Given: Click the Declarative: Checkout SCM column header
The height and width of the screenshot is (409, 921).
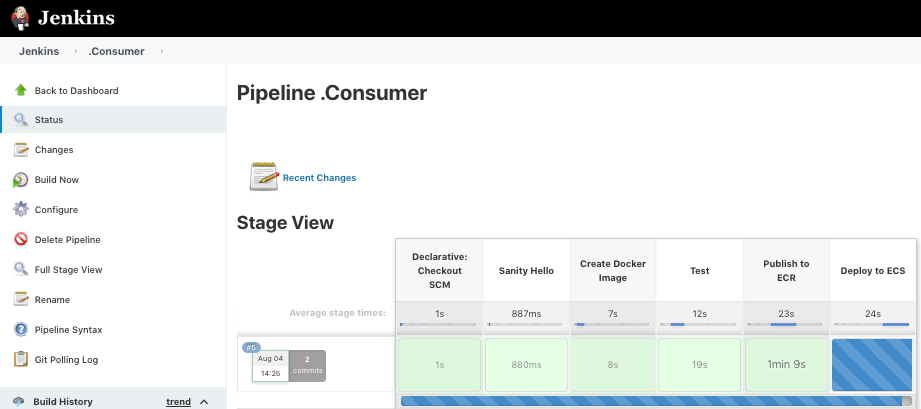Looking at the screenshot, I should pos(439,270).
